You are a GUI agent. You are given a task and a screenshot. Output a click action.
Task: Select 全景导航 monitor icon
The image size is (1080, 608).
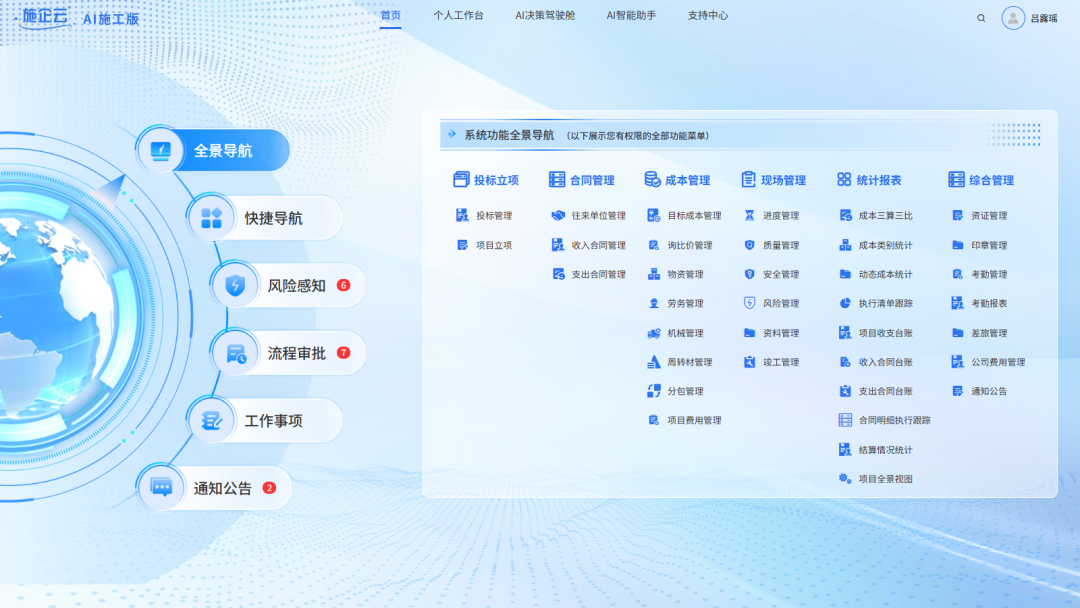[160, 150]
